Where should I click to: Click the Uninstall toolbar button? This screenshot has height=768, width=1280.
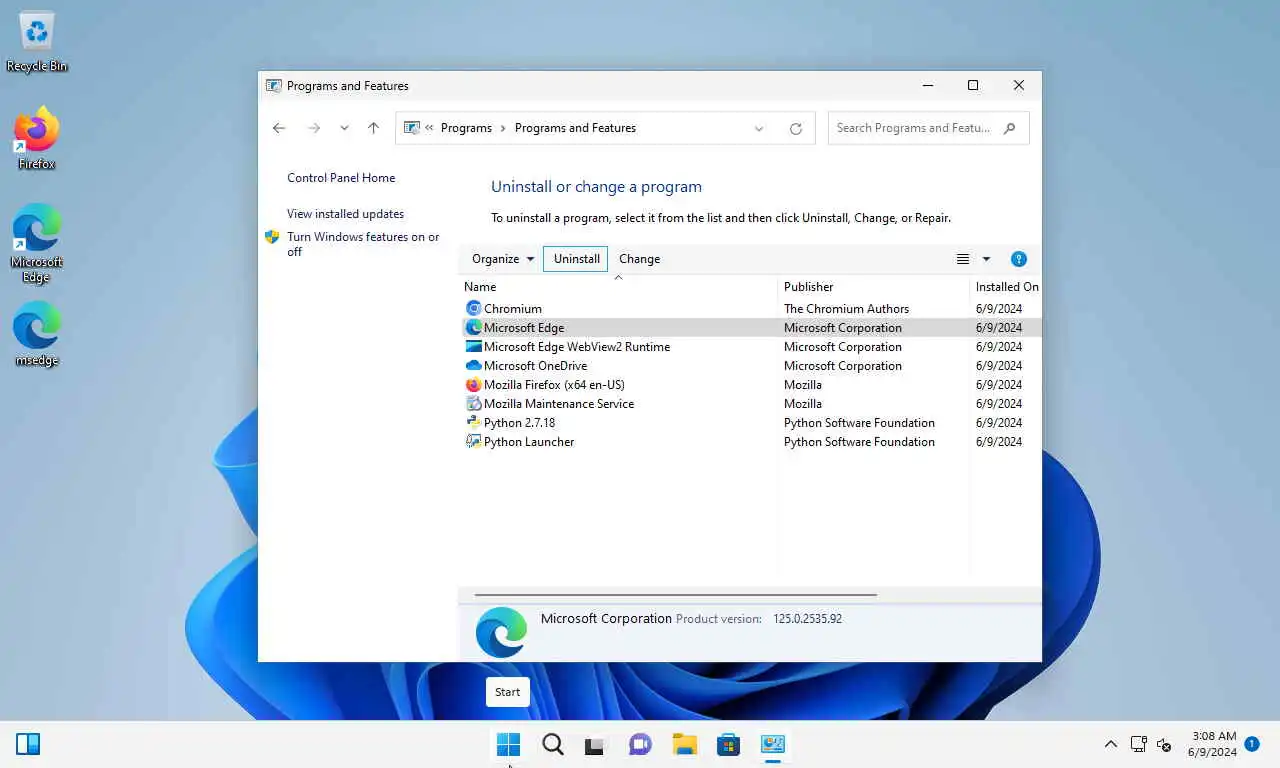[x=576, y=259]
